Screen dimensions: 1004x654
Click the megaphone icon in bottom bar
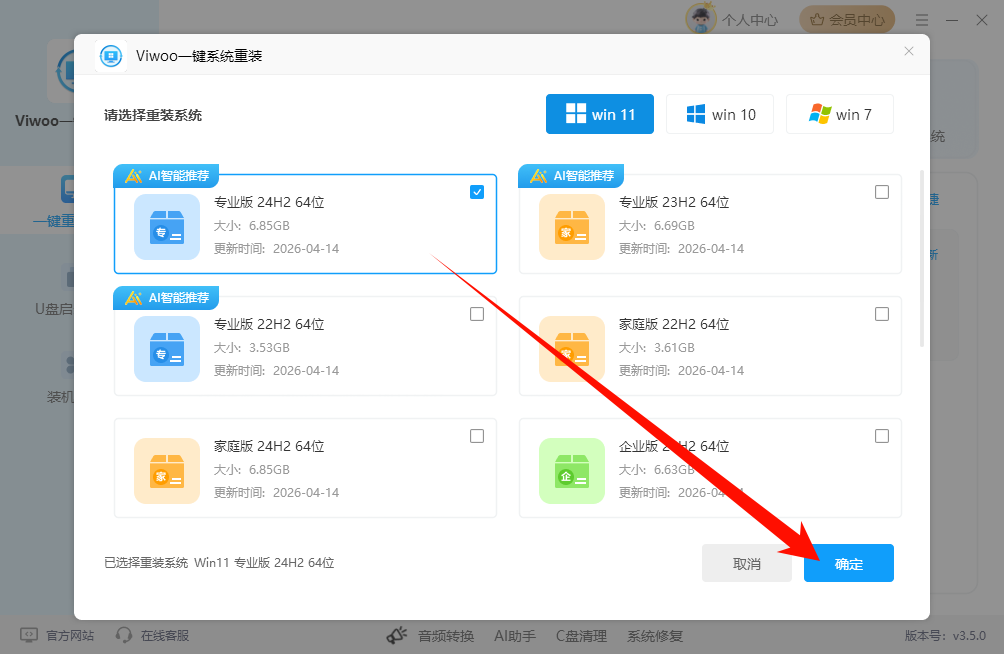[x=397, y=635]
